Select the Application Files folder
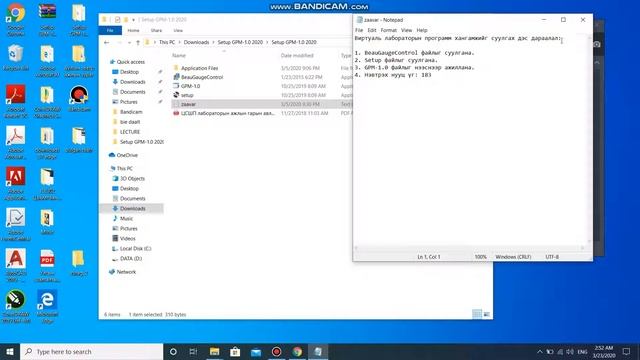The height and width of the screenshot is (360, 640). point(200,68)
